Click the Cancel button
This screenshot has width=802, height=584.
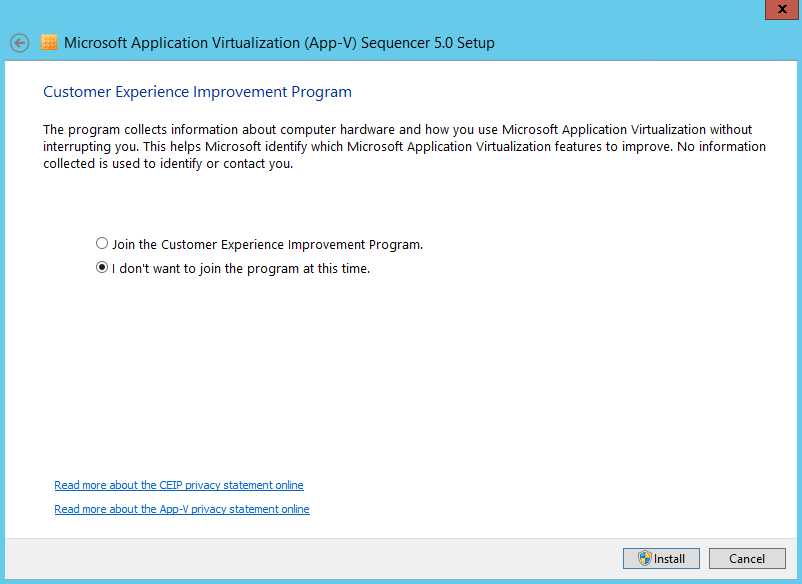(747, 558)
